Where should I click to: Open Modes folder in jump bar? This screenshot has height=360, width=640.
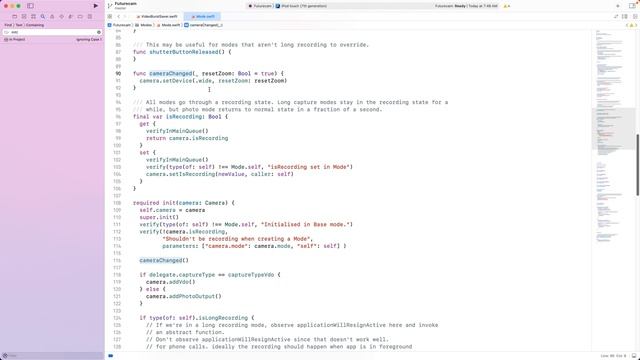coord(144,25)
